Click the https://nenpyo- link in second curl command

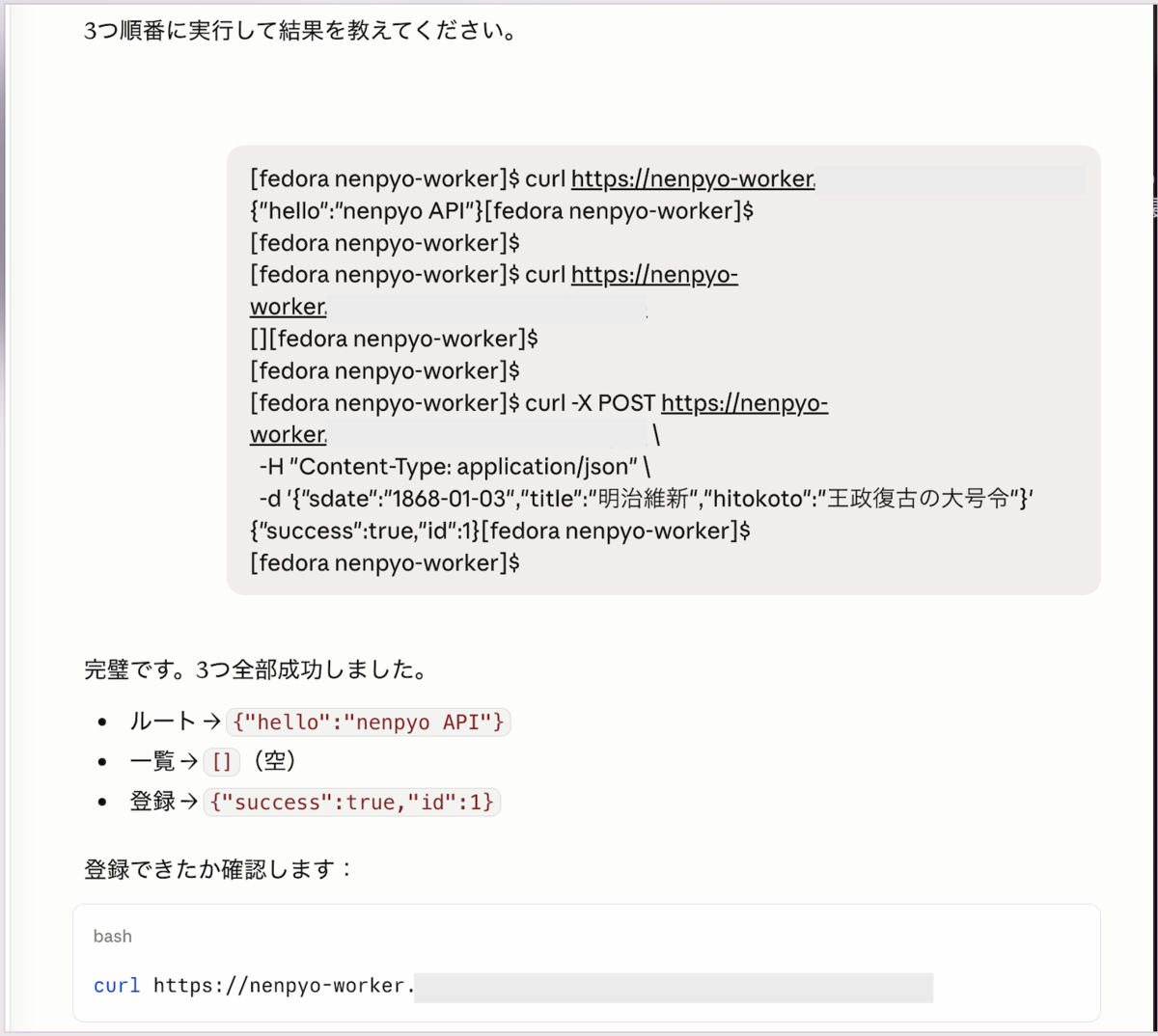(x=654, y=274)
